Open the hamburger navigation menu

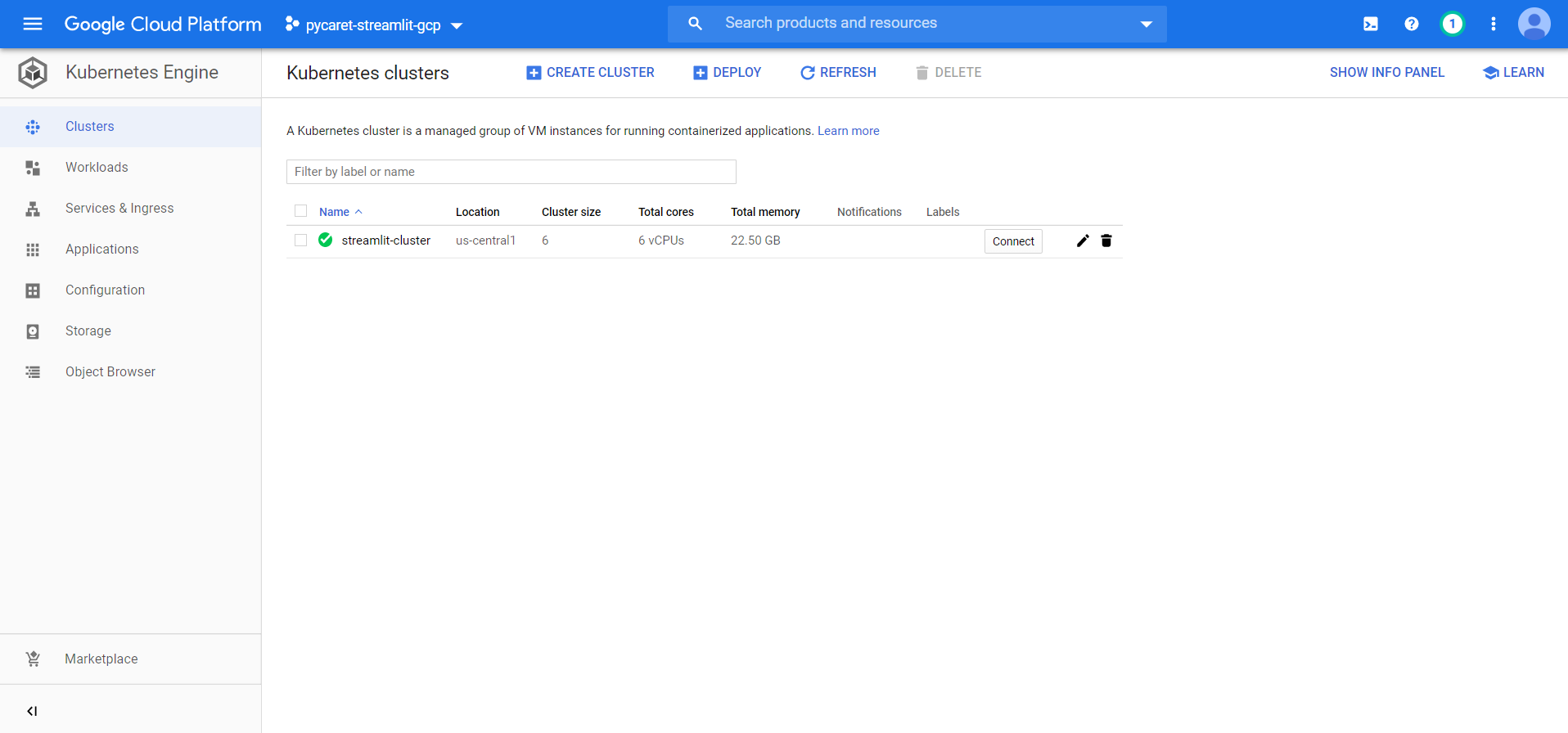(33, 24)
